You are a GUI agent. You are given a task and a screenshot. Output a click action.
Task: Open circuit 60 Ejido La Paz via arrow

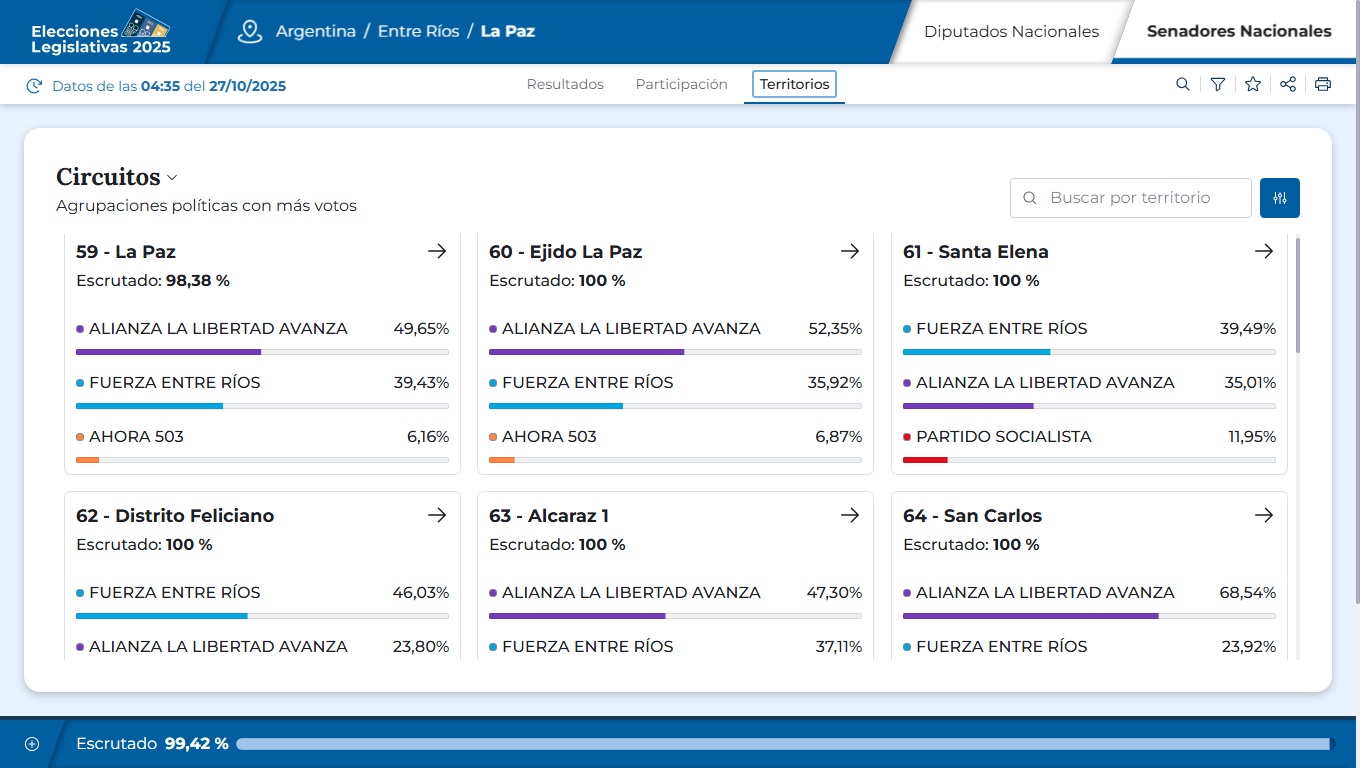(850, 251)
